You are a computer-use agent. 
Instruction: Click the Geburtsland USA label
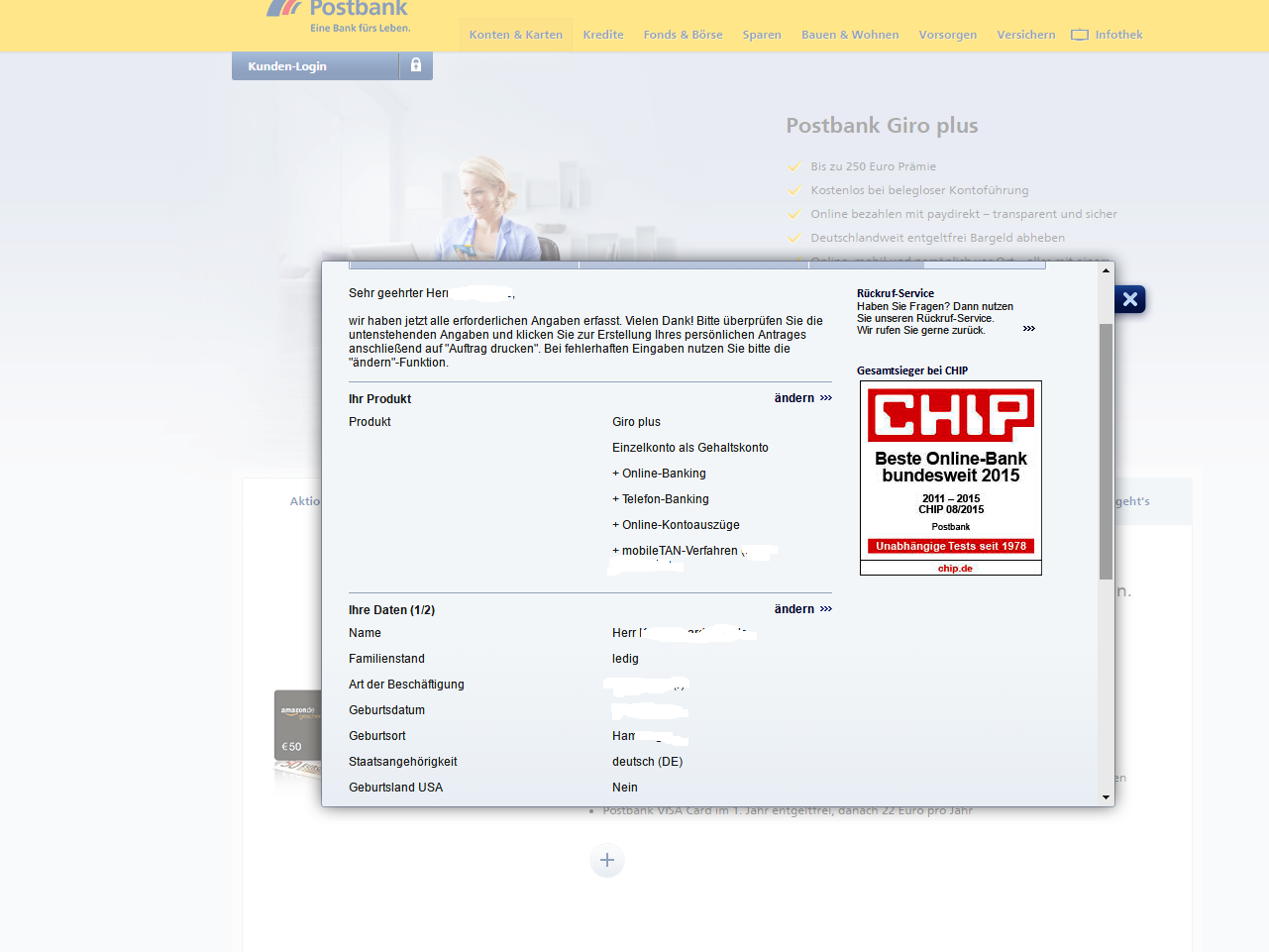click(x=396, y=788)
